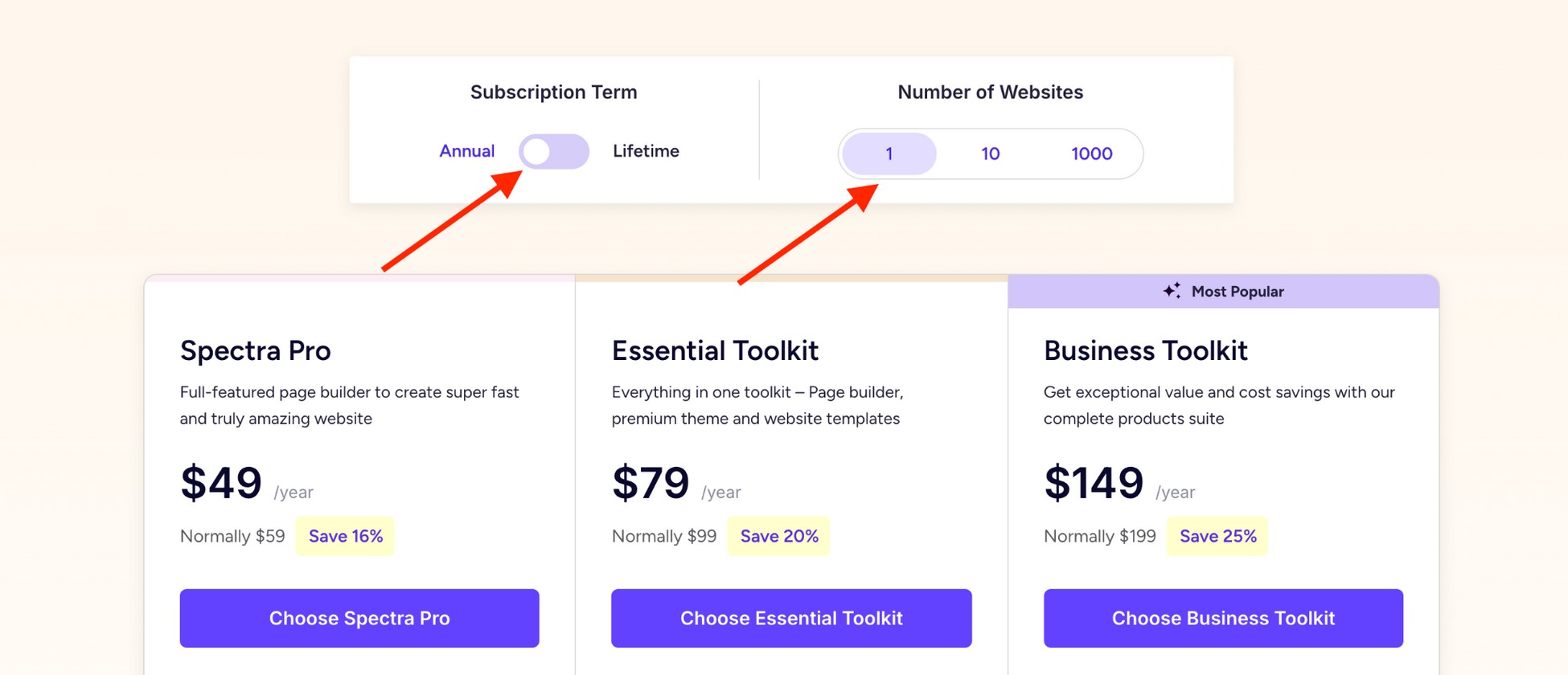
Task: Click Choose Business Toolkit button
Action: 1224,618
